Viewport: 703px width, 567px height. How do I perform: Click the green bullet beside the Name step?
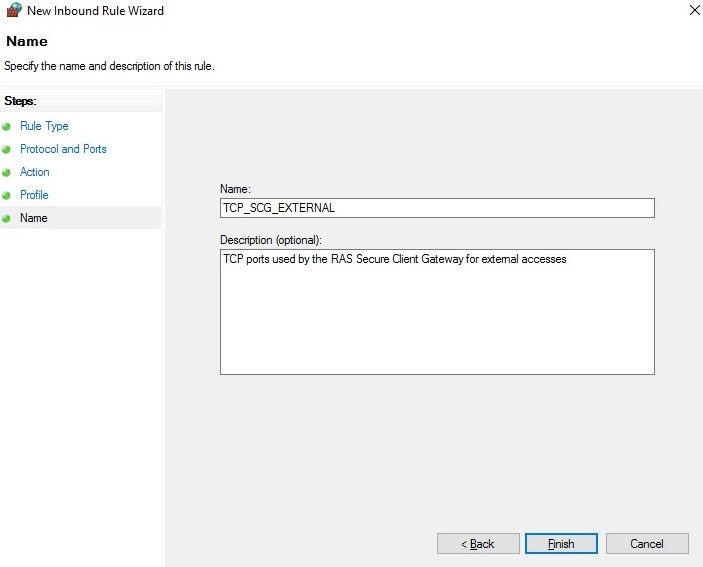[x=8, y=218]
